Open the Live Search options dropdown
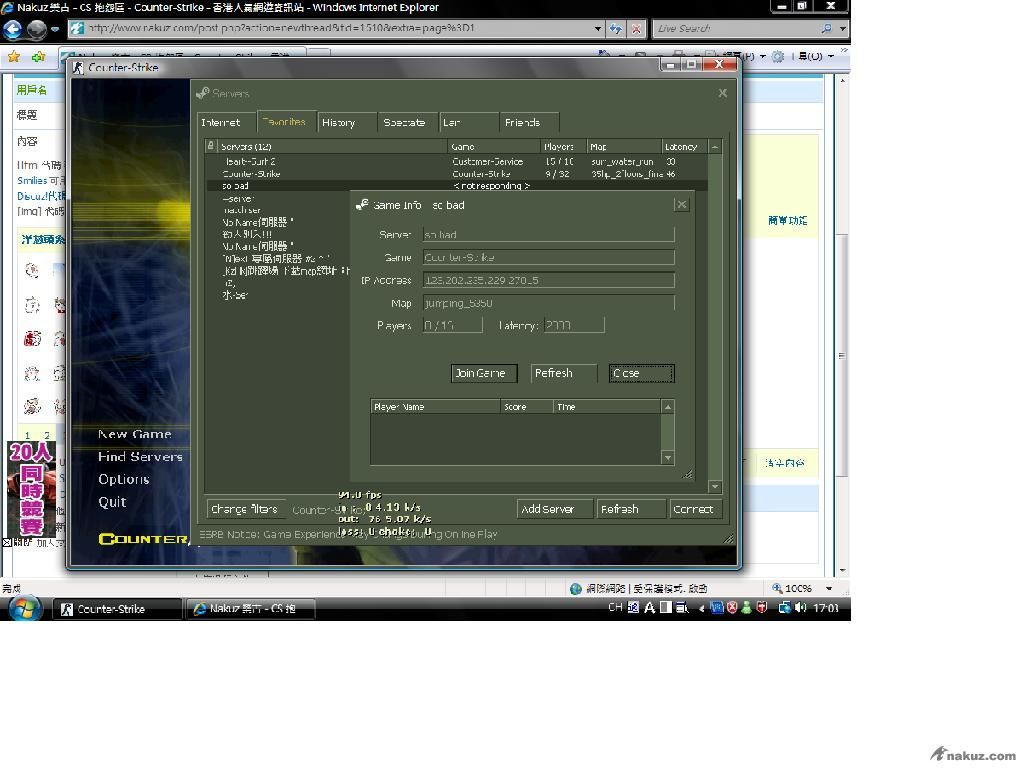1024x768 pixels. coord(842,29)
